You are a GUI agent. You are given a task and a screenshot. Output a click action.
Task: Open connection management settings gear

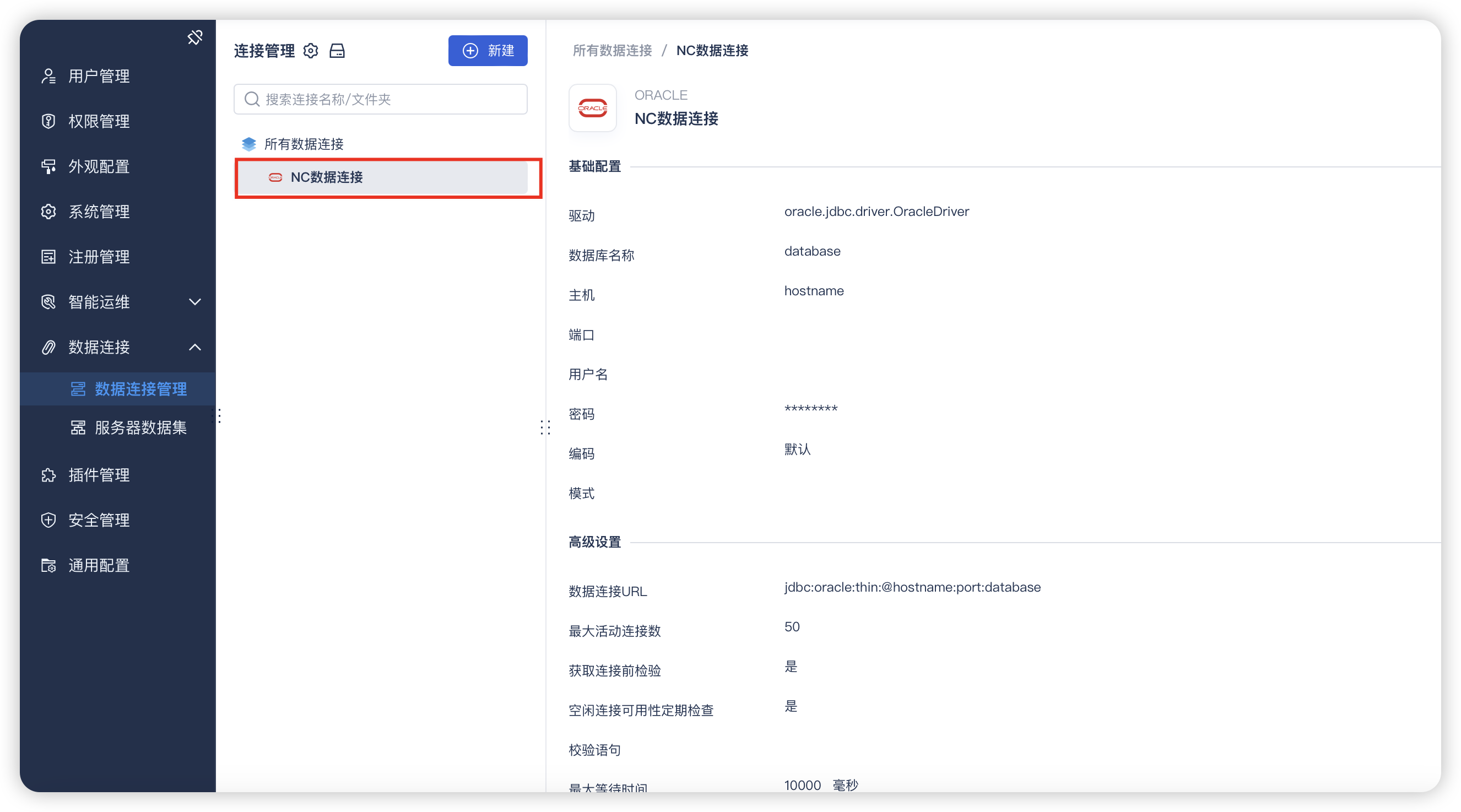tap(310, 51)
